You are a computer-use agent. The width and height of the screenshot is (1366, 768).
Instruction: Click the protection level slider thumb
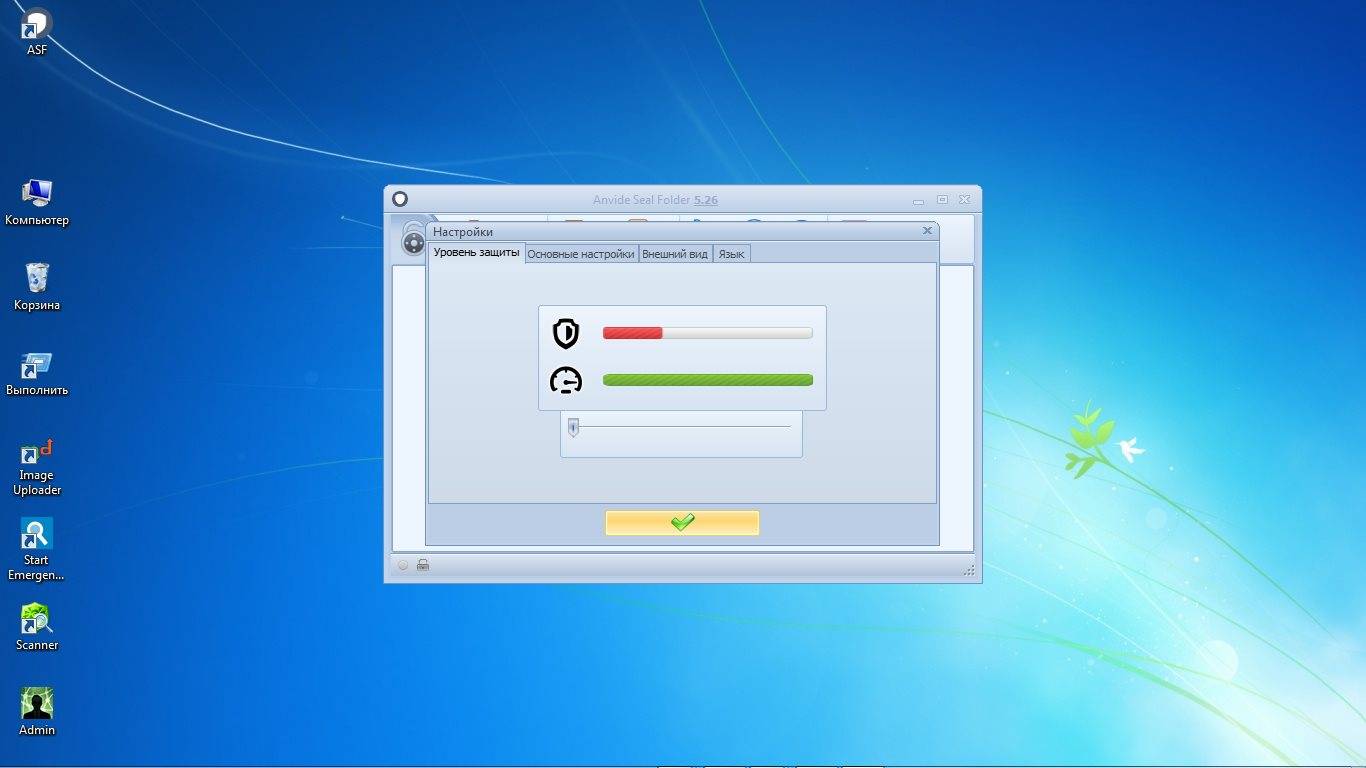click(x=573, y=427)
